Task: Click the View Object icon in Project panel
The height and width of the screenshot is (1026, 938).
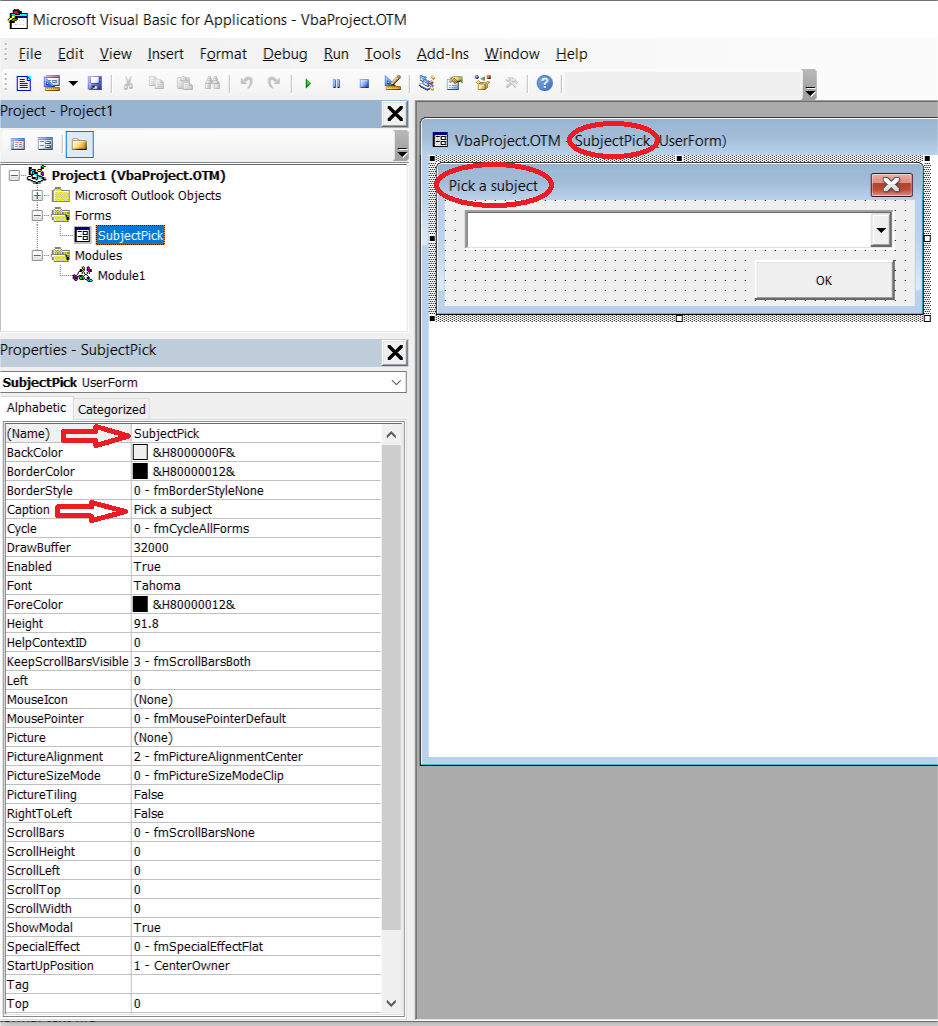Action: (x=45, y=144)
